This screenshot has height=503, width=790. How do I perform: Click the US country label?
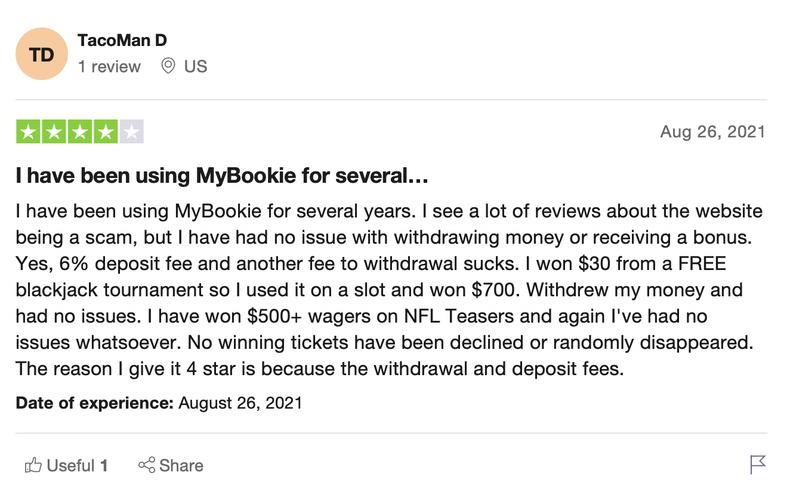pyautogui.click(x=195, y=67)
